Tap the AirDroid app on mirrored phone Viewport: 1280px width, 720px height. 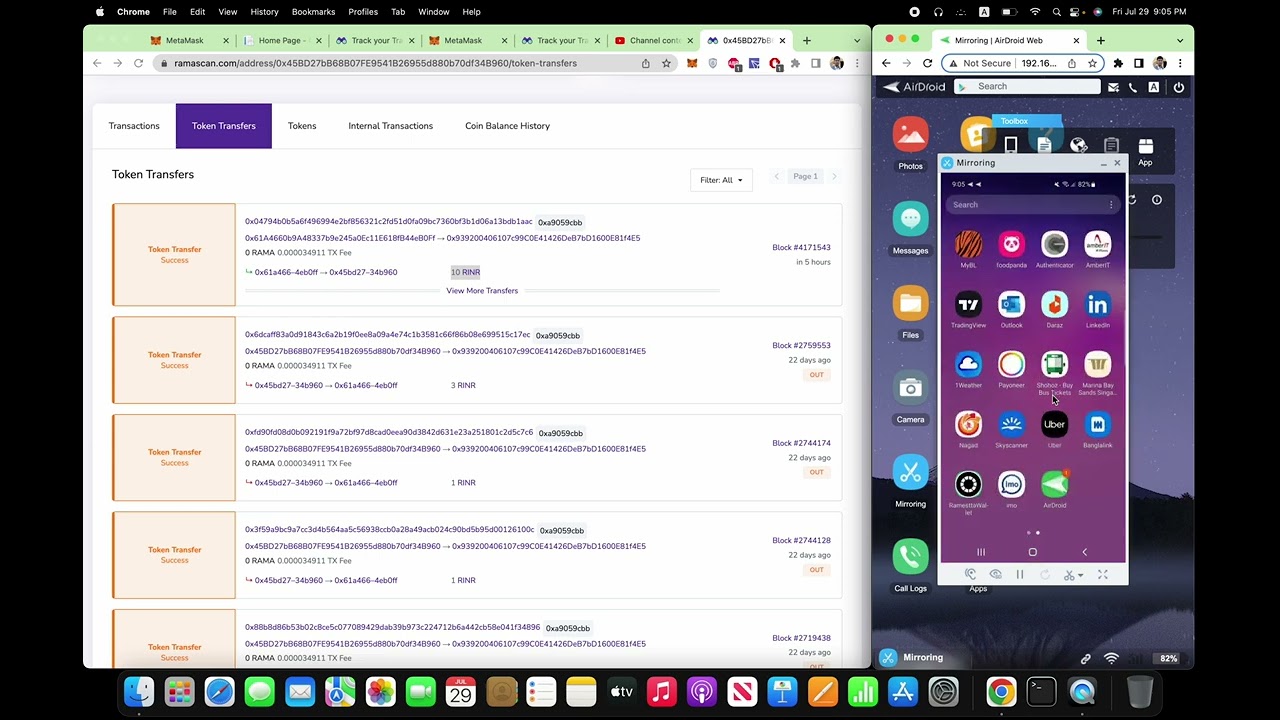(1054, 485)
